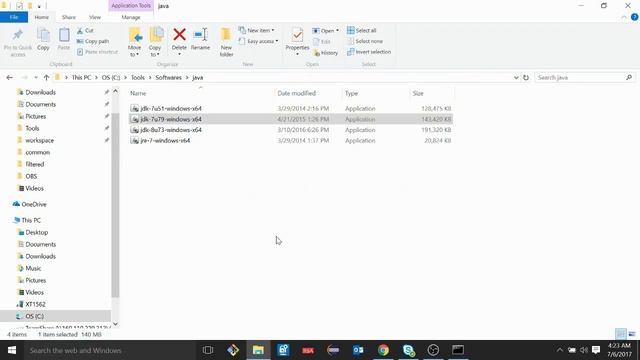640x360 pixels.
Task: Click Pin to Quick access icon
Action: click(18, 36)
